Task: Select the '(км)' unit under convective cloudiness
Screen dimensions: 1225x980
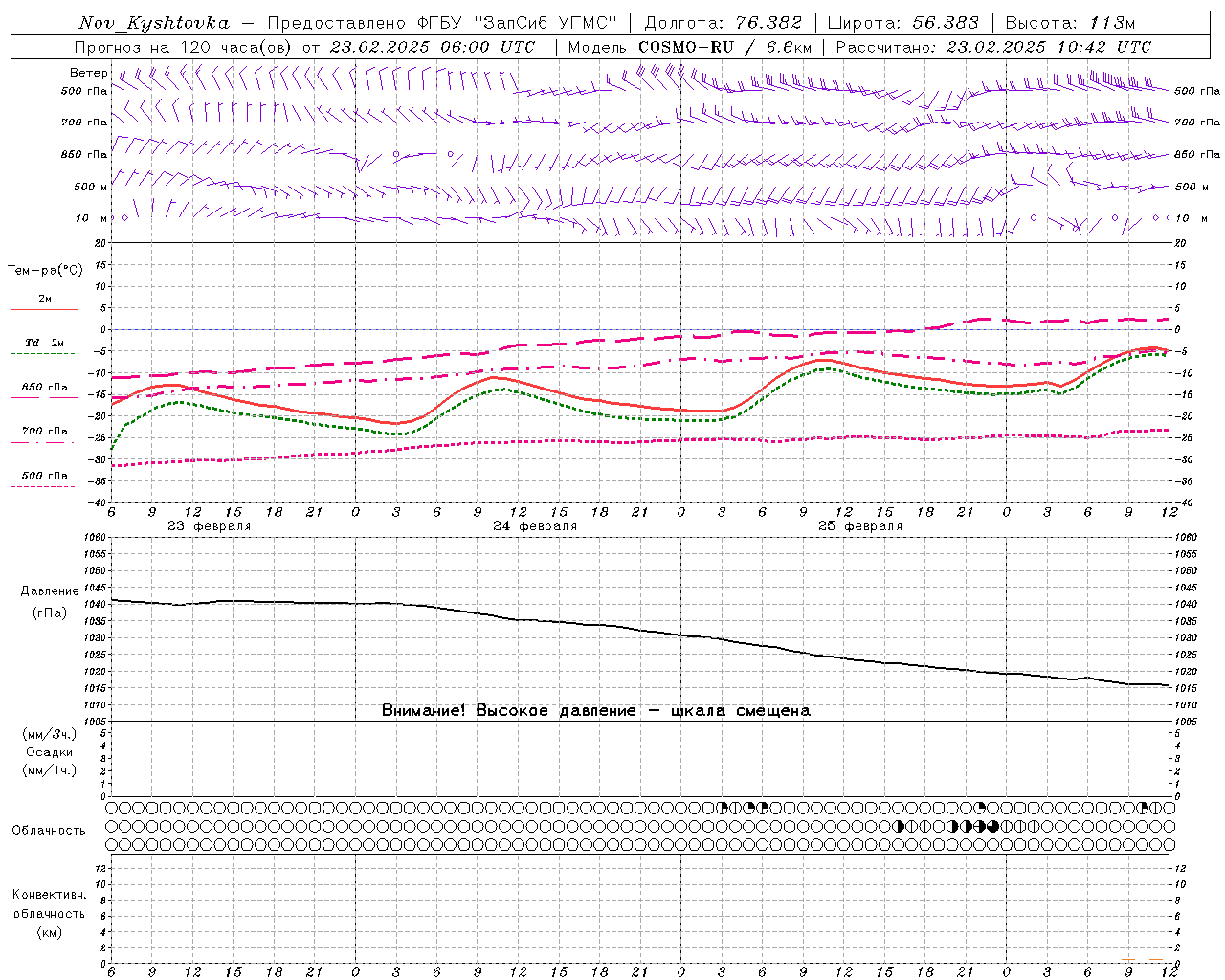Action: point(49,932)
